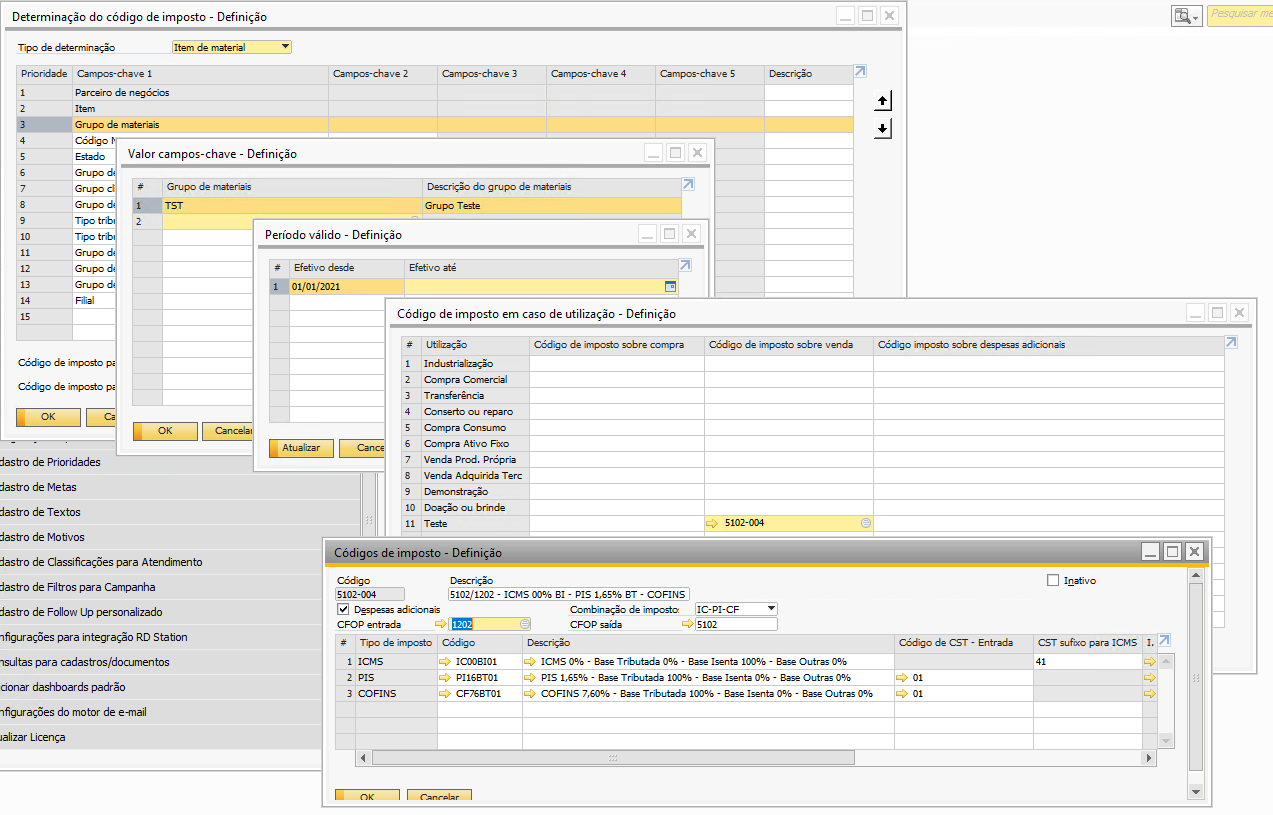The width and height of the screenshot is (1273, 815).
Task: Enable the Inativo checkbox
Action: [1052, 580]
